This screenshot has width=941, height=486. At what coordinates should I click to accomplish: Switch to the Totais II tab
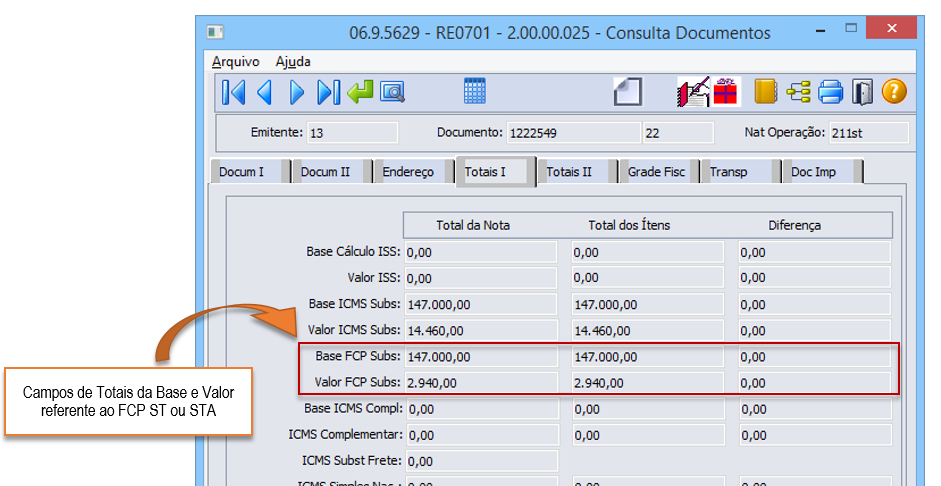(x=577, y=172)
